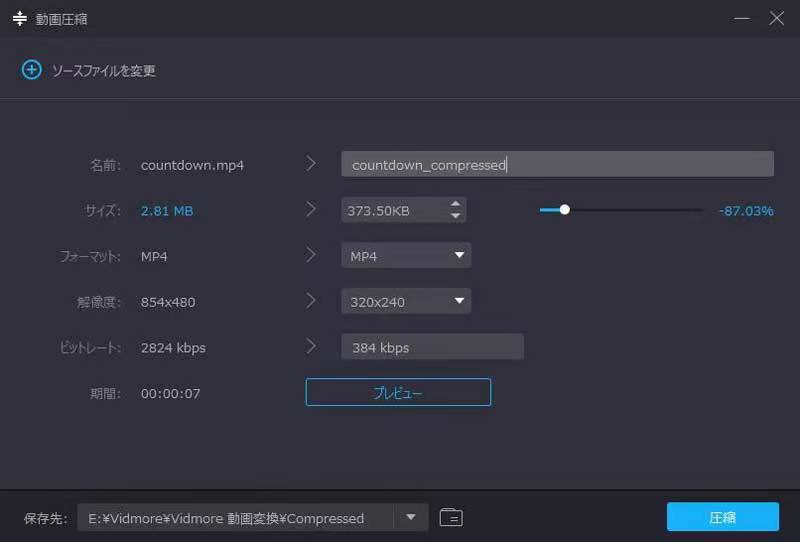Click the compression ratio slider handle
This screenshot has width=800, height=542.
click(x=565, y=210)
